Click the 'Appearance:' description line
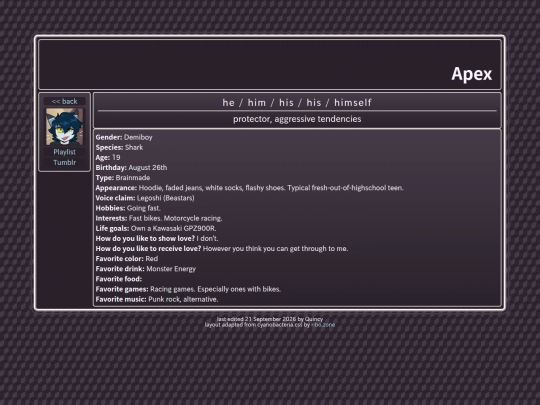This screenshot has width=540, height=405. coord(249,188)
